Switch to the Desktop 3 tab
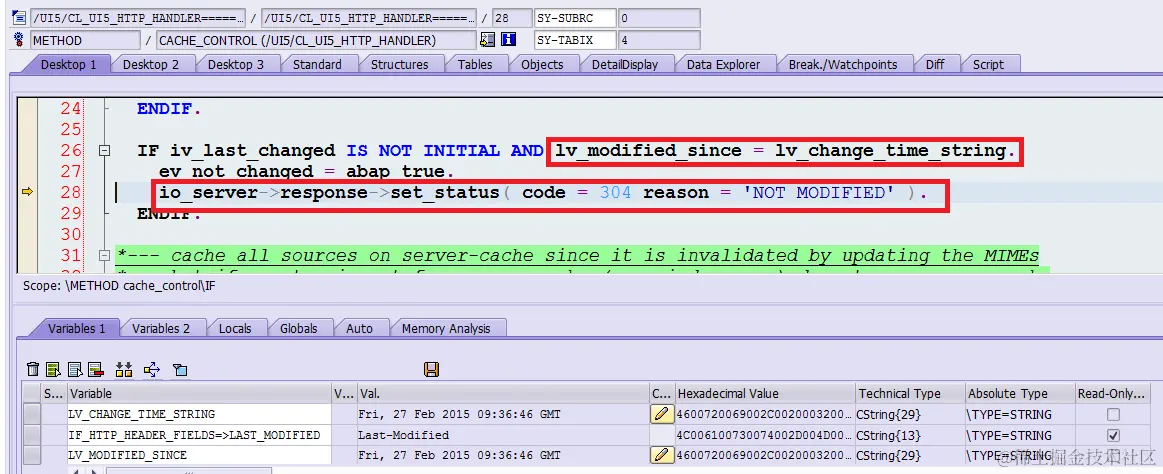The image size is (1163, 474). point(235,65)
